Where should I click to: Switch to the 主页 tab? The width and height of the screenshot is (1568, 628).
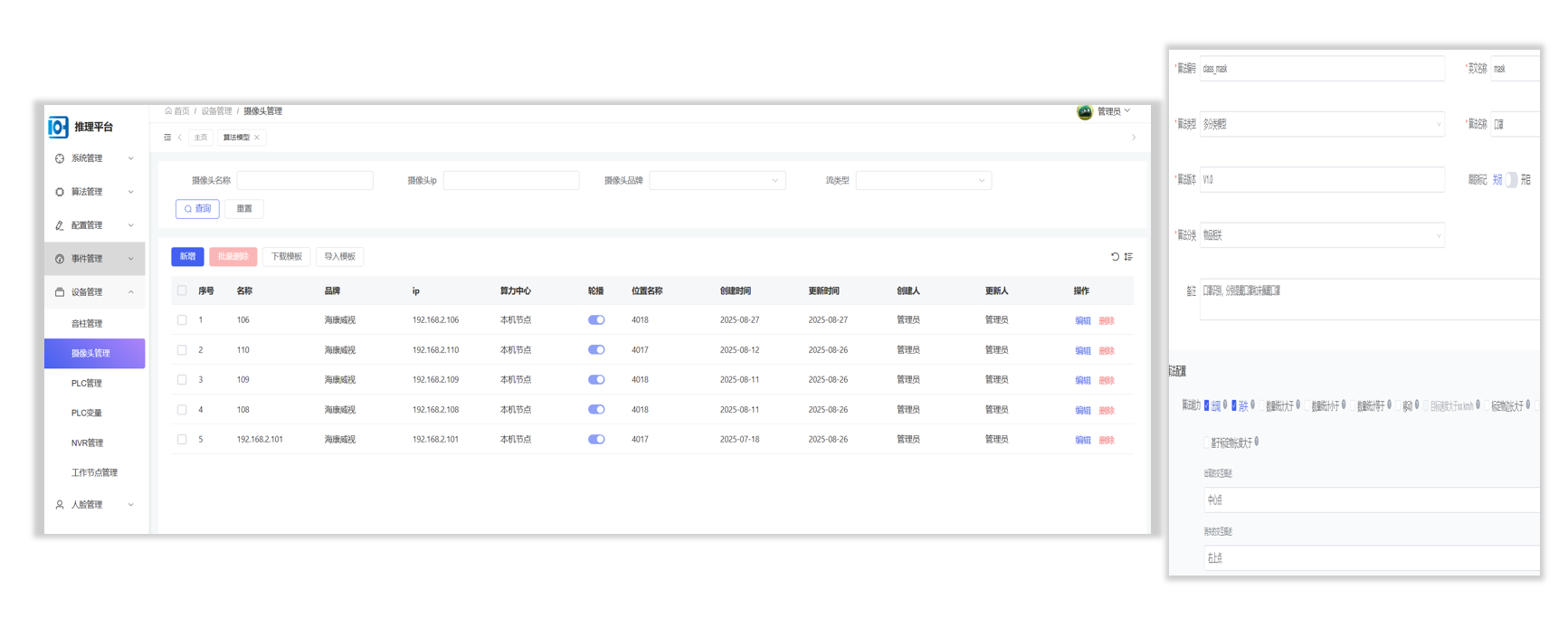pyautogui.click(x=201, y=138)
